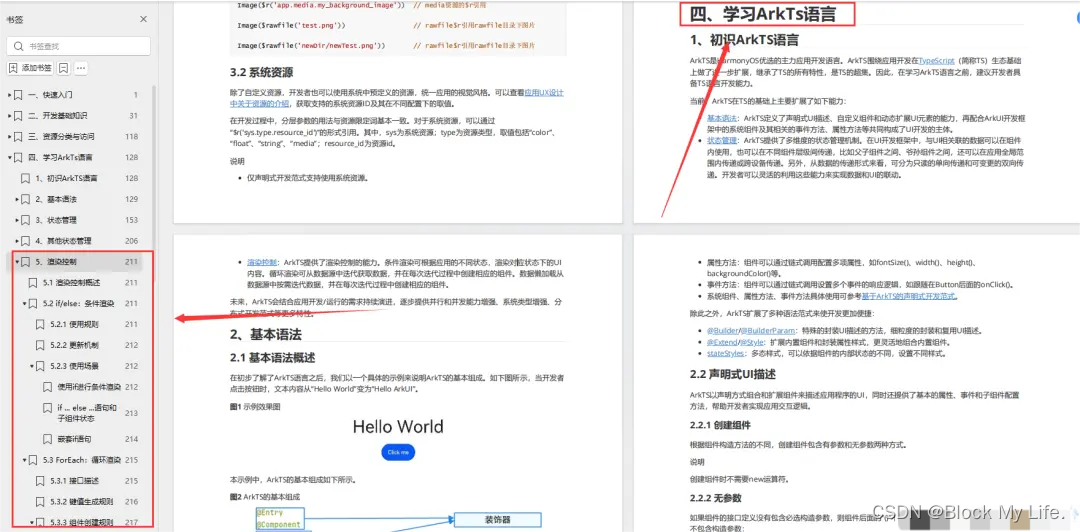Screen dimensions: 1080x532
Task: Select bookmark 5.3.1 接口描述
Action: 74,480
